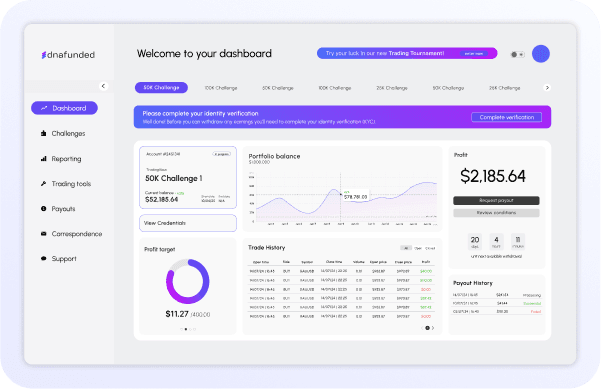This screenshot has height=389, width=601.
Task: Click the Processing payout status
Action: click(x=532, y=295)
